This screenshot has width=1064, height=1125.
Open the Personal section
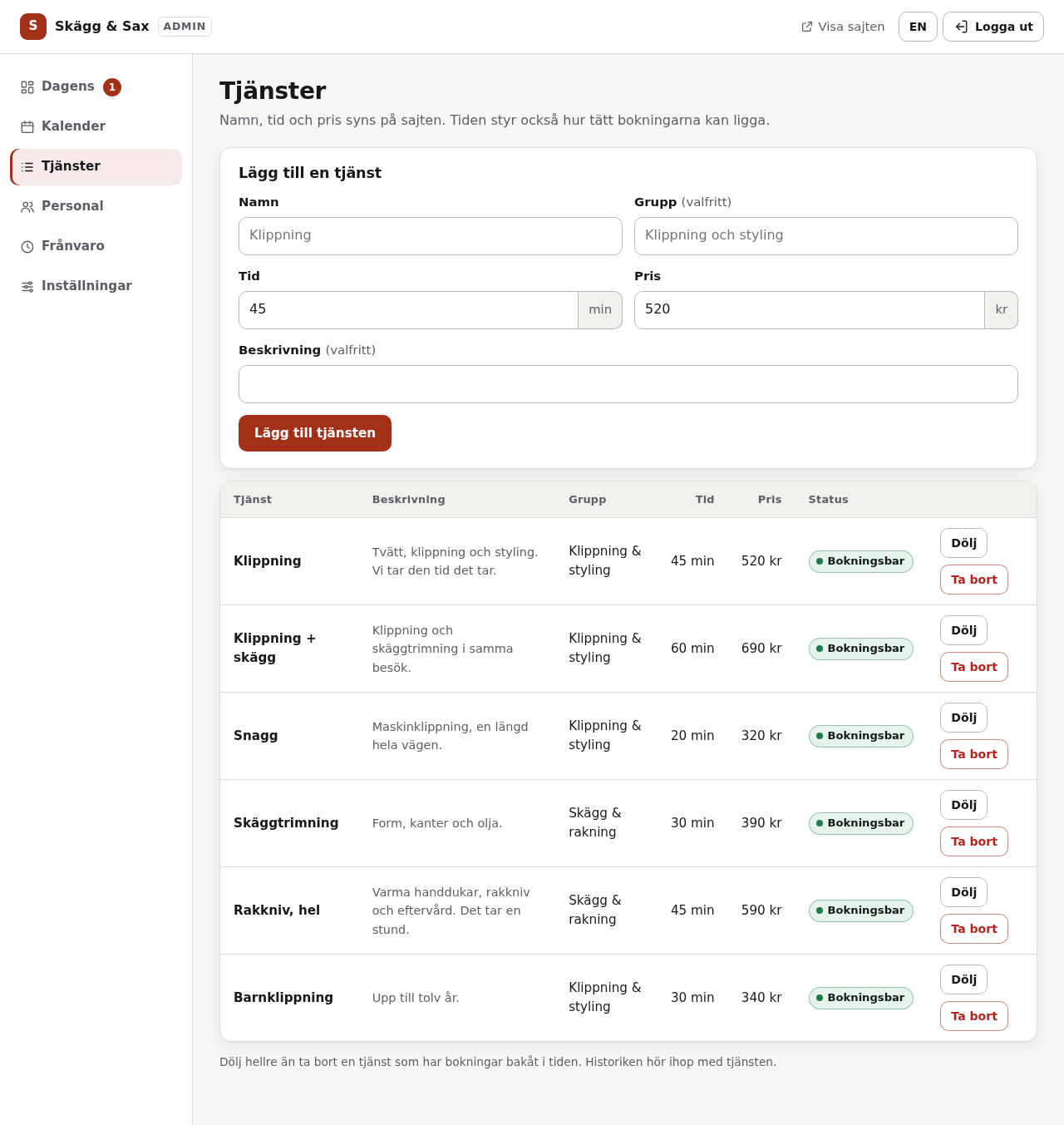coord(96,206)
